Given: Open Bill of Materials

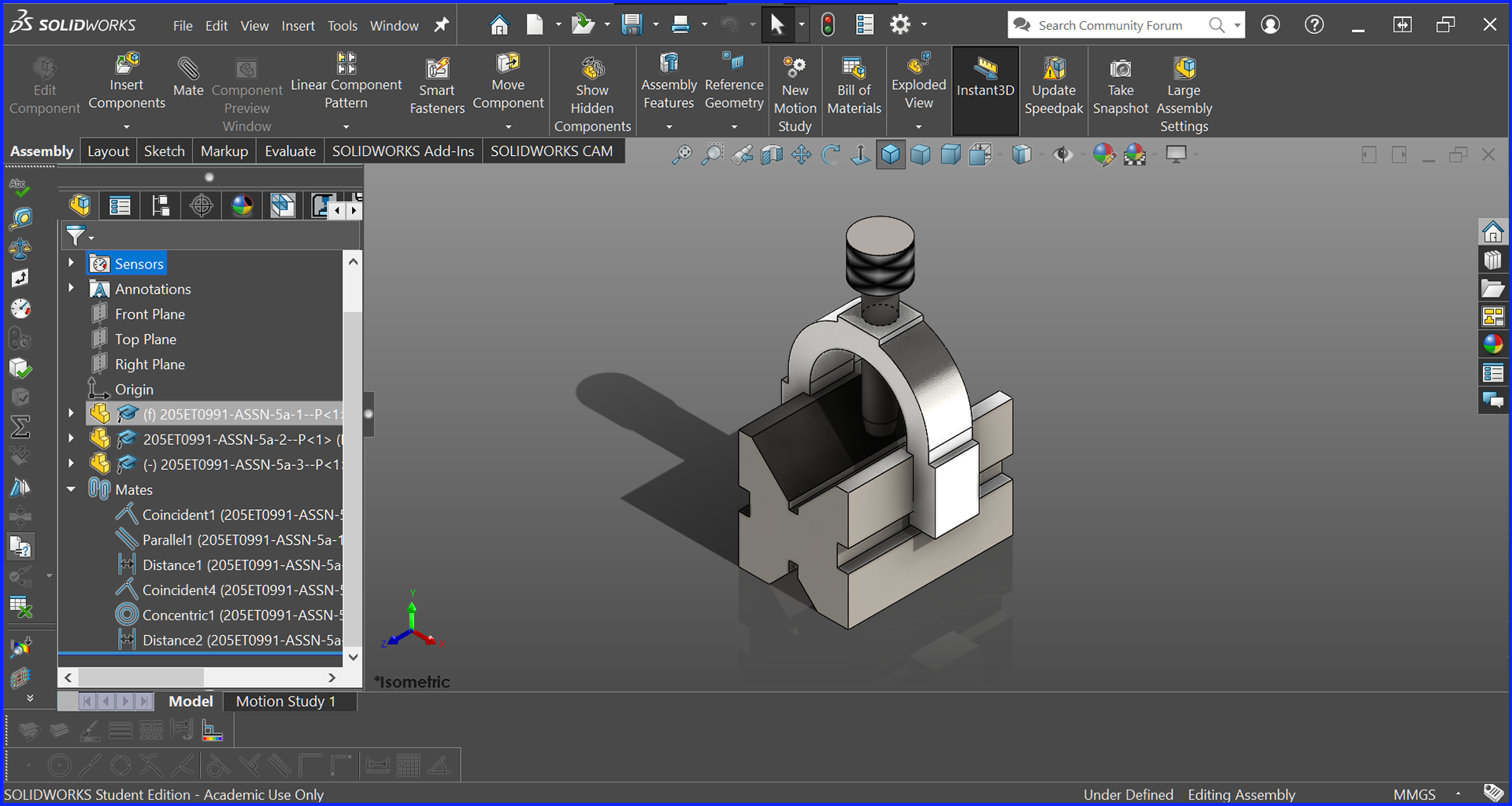Looking at the screenshot, I should 854,87.
